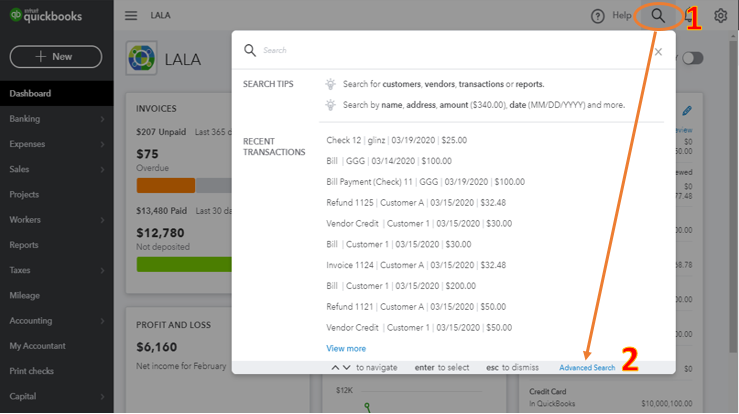The image size is (739, 414).
Task: Click the Advanced Search link
Action: (x=587, y=368)
